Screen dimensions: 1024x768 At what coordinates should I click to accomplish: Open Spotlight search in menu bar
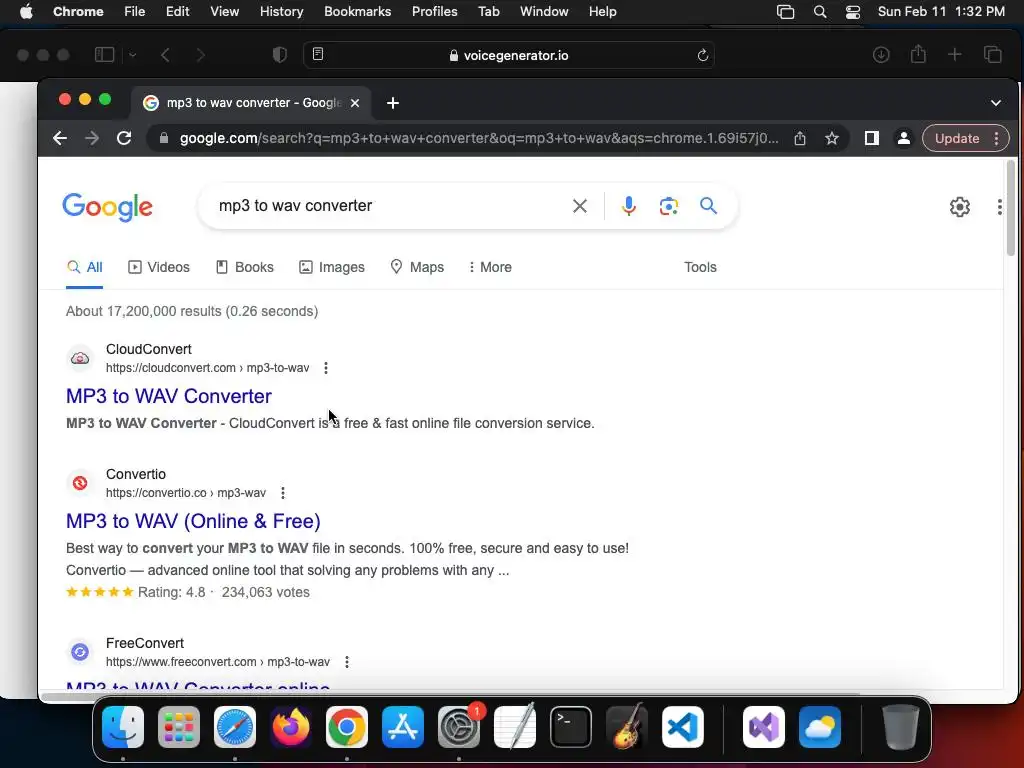pos(820,12)
